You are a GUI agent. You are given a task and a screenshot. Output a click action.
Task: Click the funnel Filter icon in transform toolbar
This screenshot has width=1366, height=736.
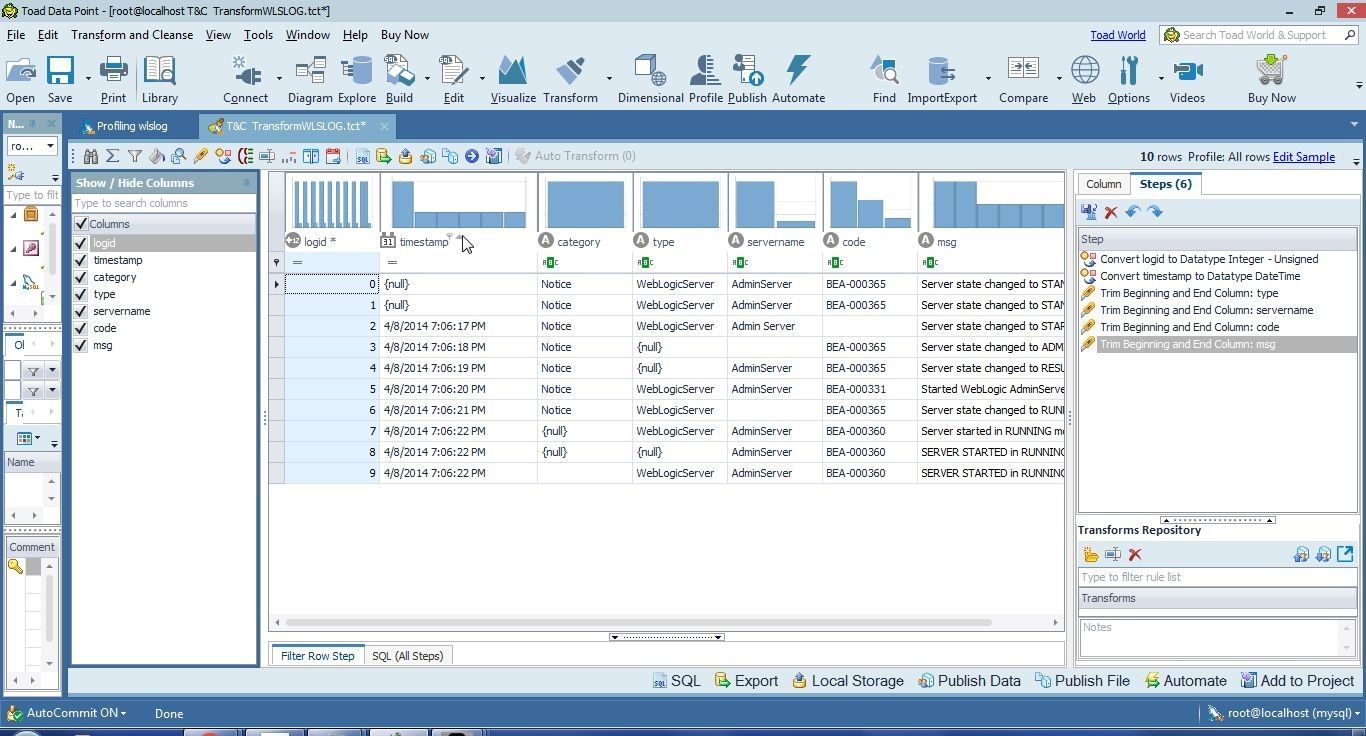[135, 156]
